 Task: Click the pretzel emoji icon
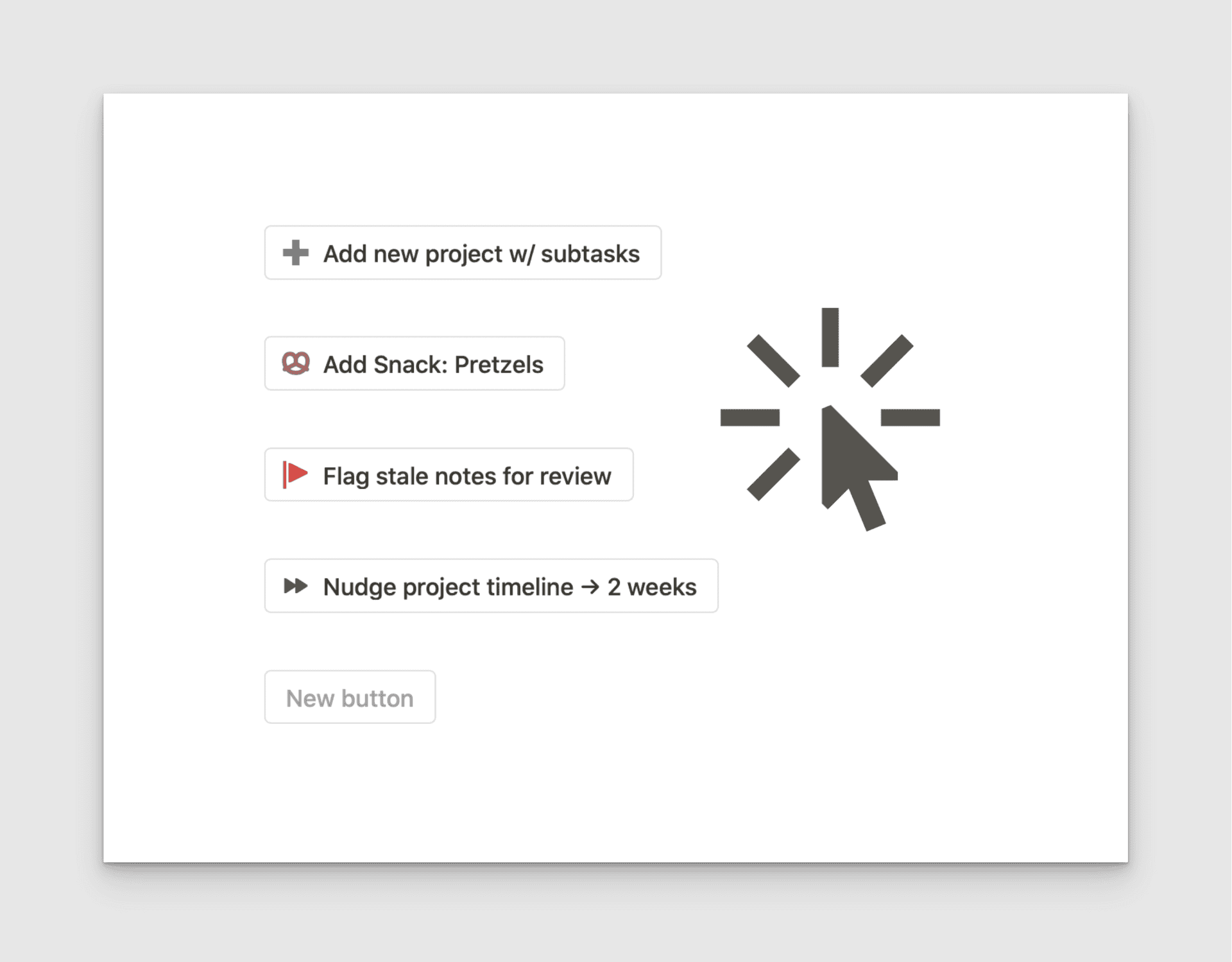296,363
